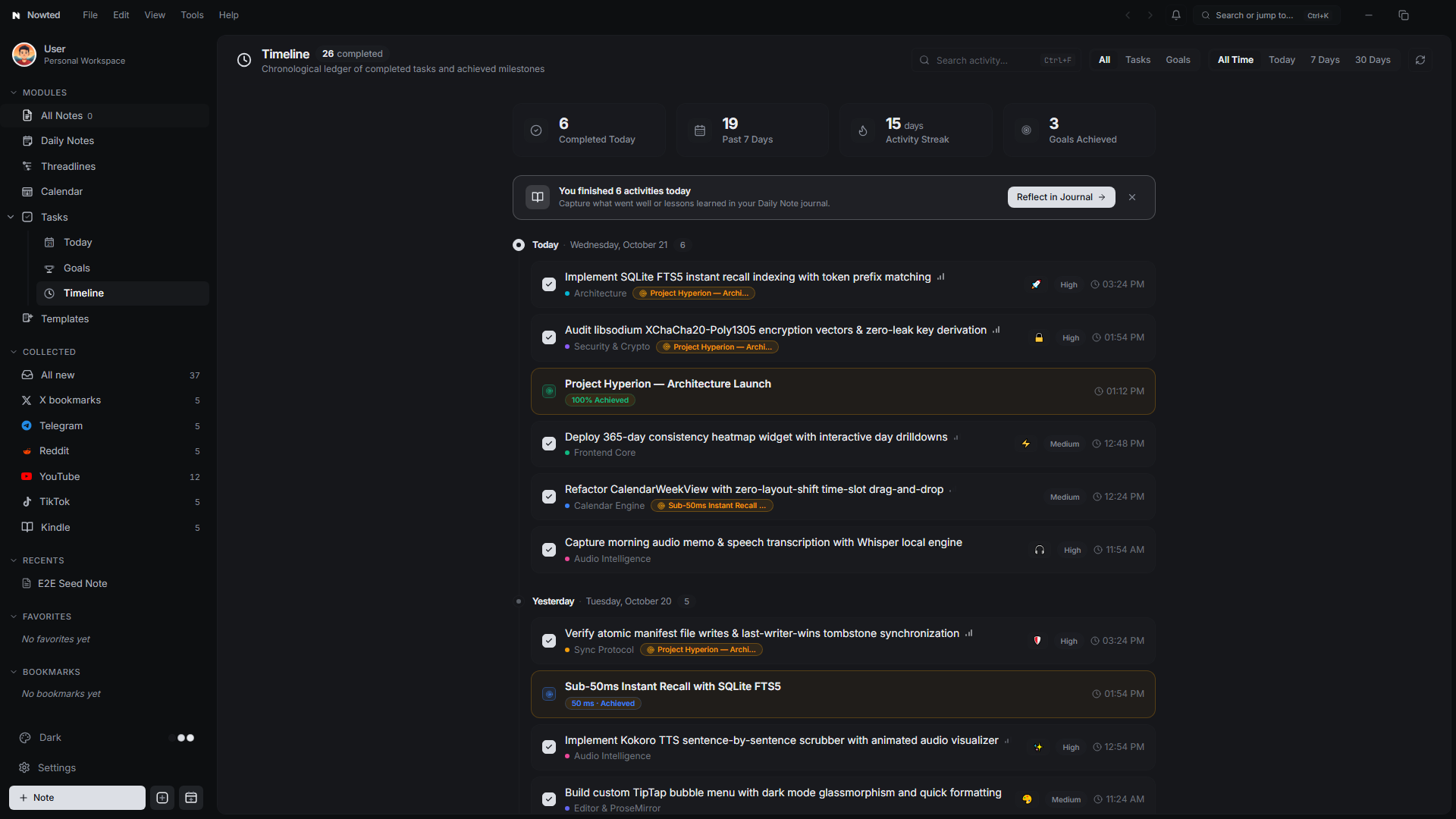Switch to the Goals filter tab
Screen dimensions: 1456x819
(1178, 60)
